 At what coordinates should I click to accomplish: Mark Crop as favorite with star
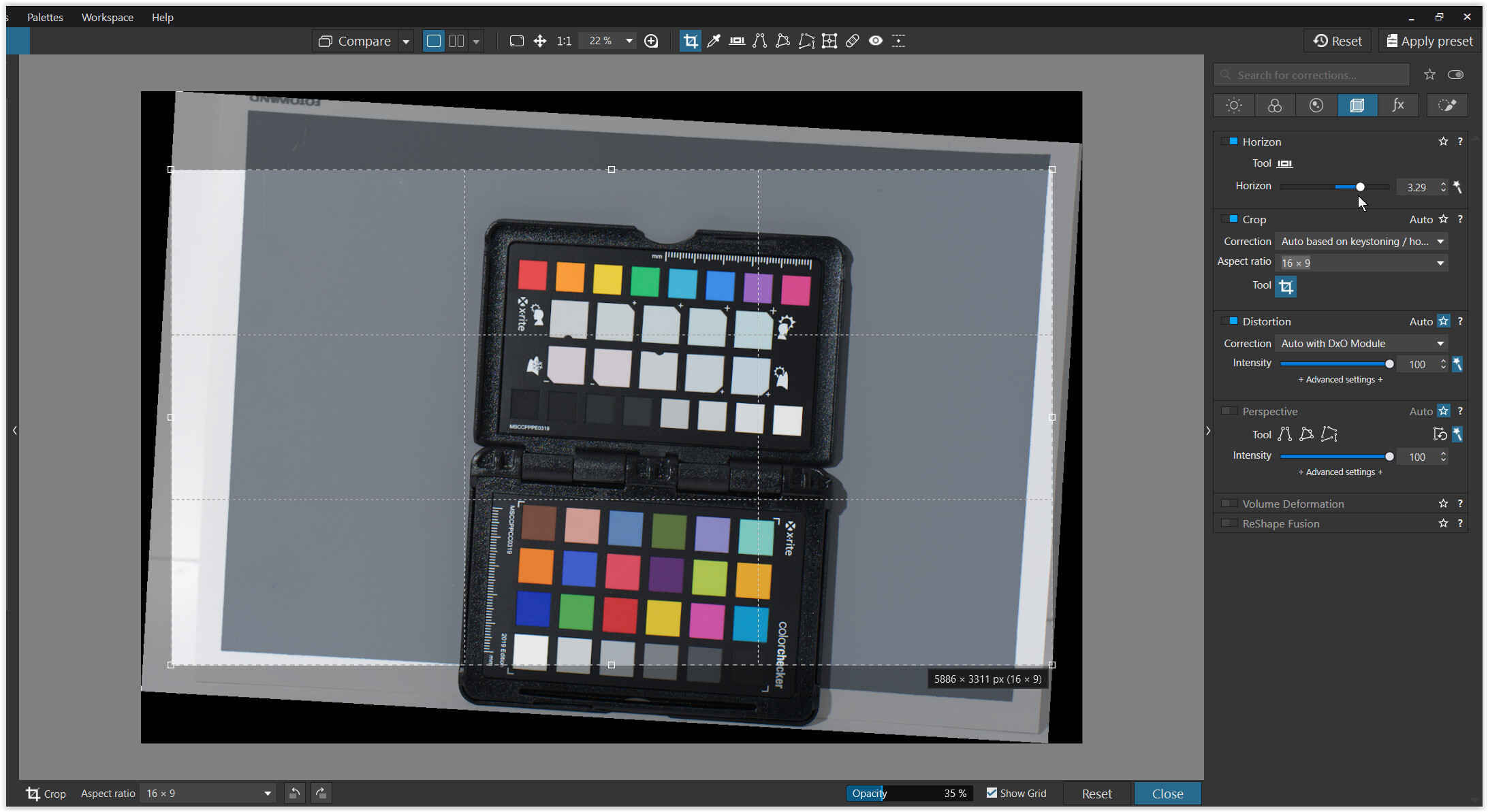tap(1443, 219)
